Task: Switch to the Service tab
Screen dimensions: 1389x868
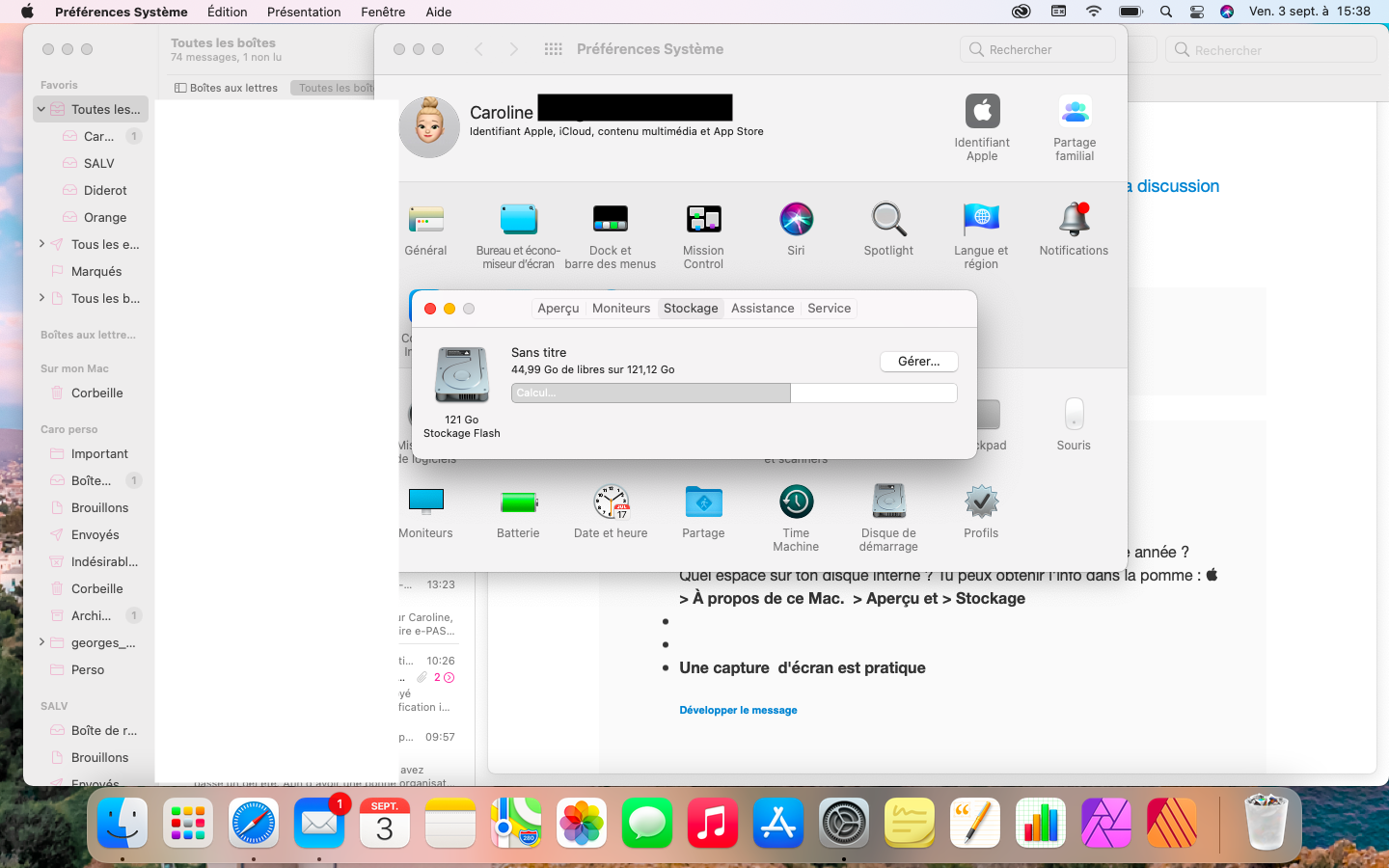Action: 830,309
